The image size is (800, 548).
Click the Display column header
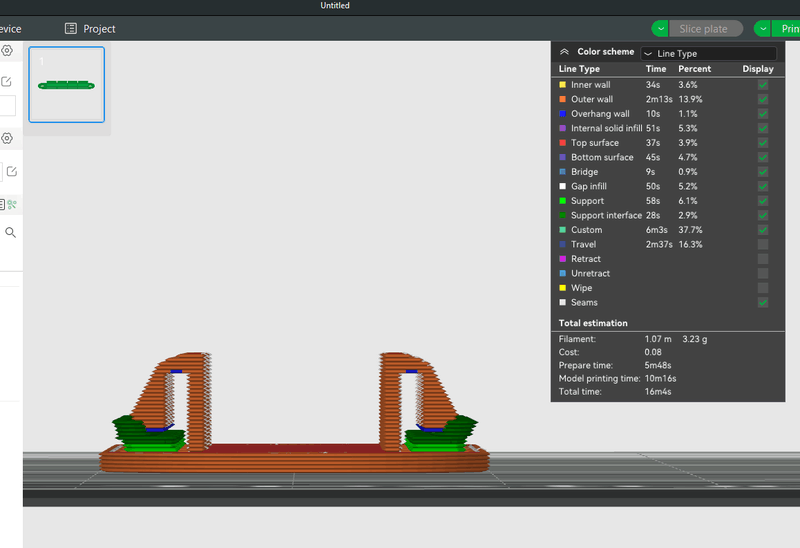click(x=758, y=69)
